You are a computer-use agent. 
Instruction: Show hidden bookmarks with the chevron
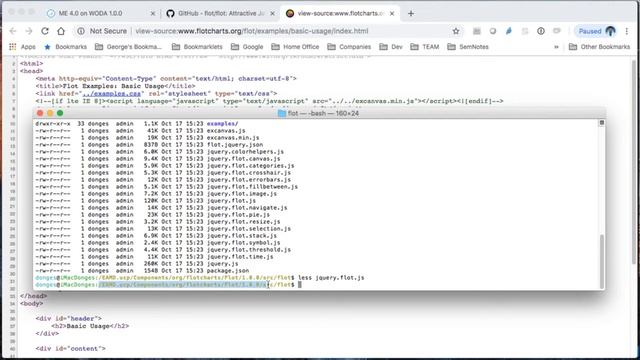tap(556, 47)
